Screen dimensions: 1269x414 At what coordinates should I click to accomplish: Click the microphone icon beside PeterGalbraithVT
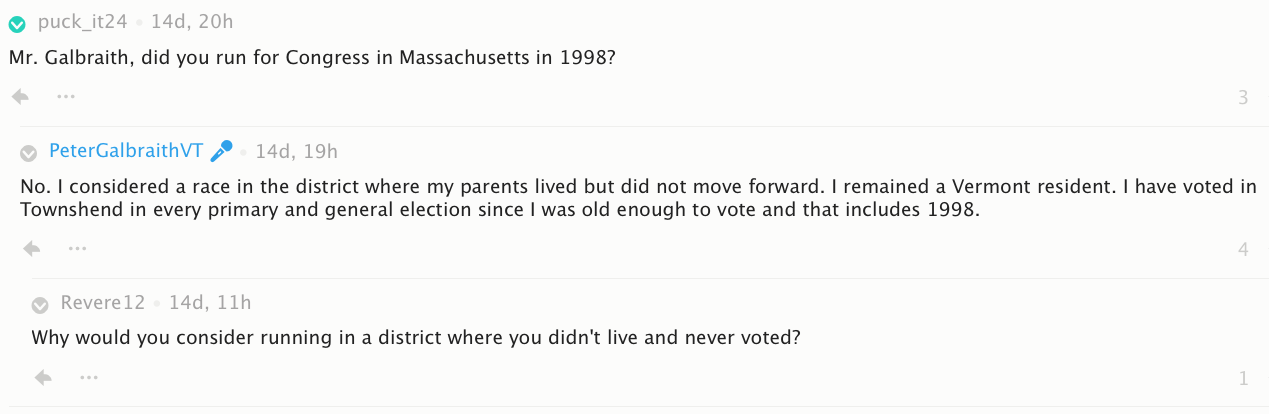click(222, 151)
